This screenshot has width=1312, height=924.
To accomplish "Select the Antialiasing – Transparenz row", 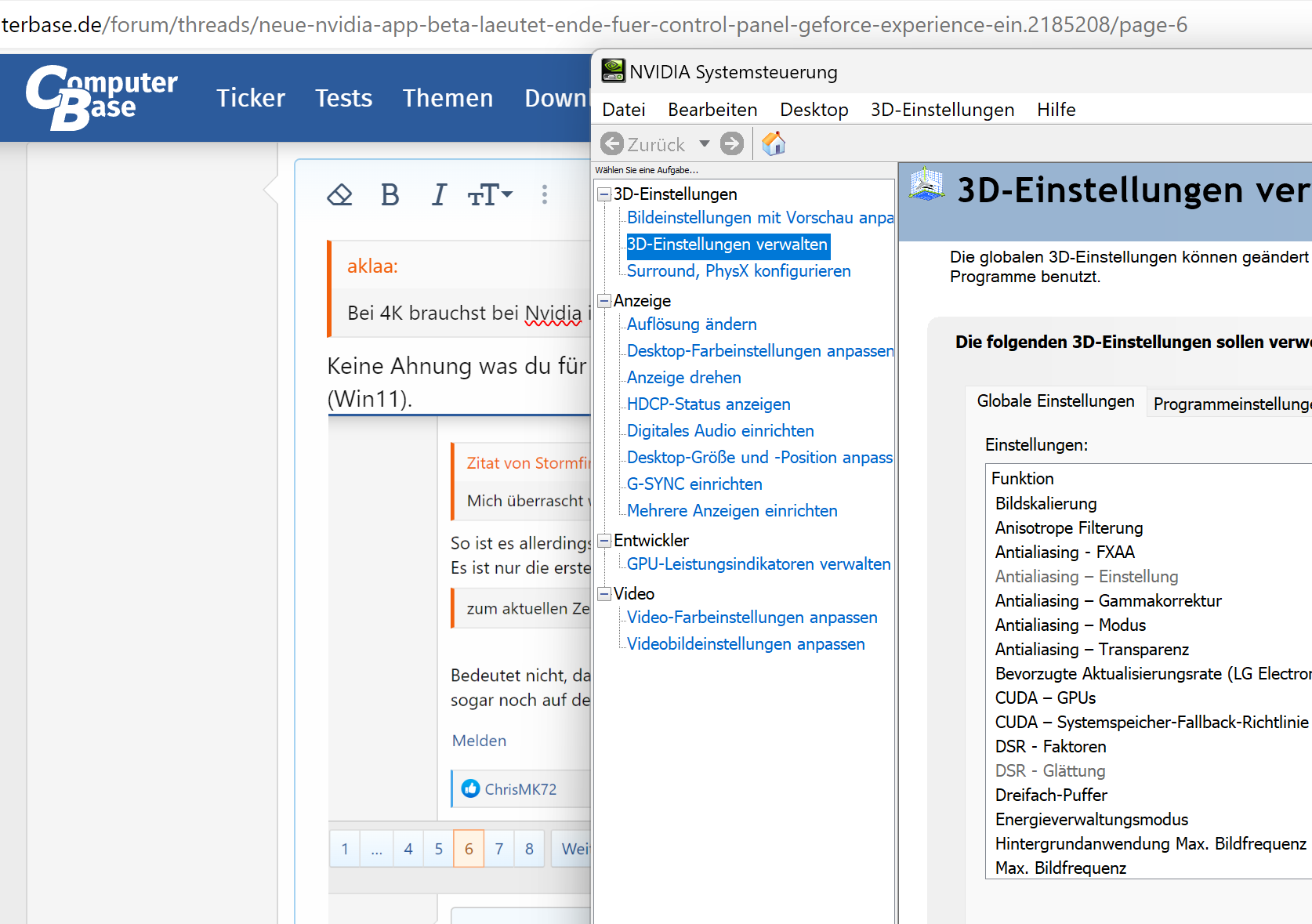I will point(1149,649).
